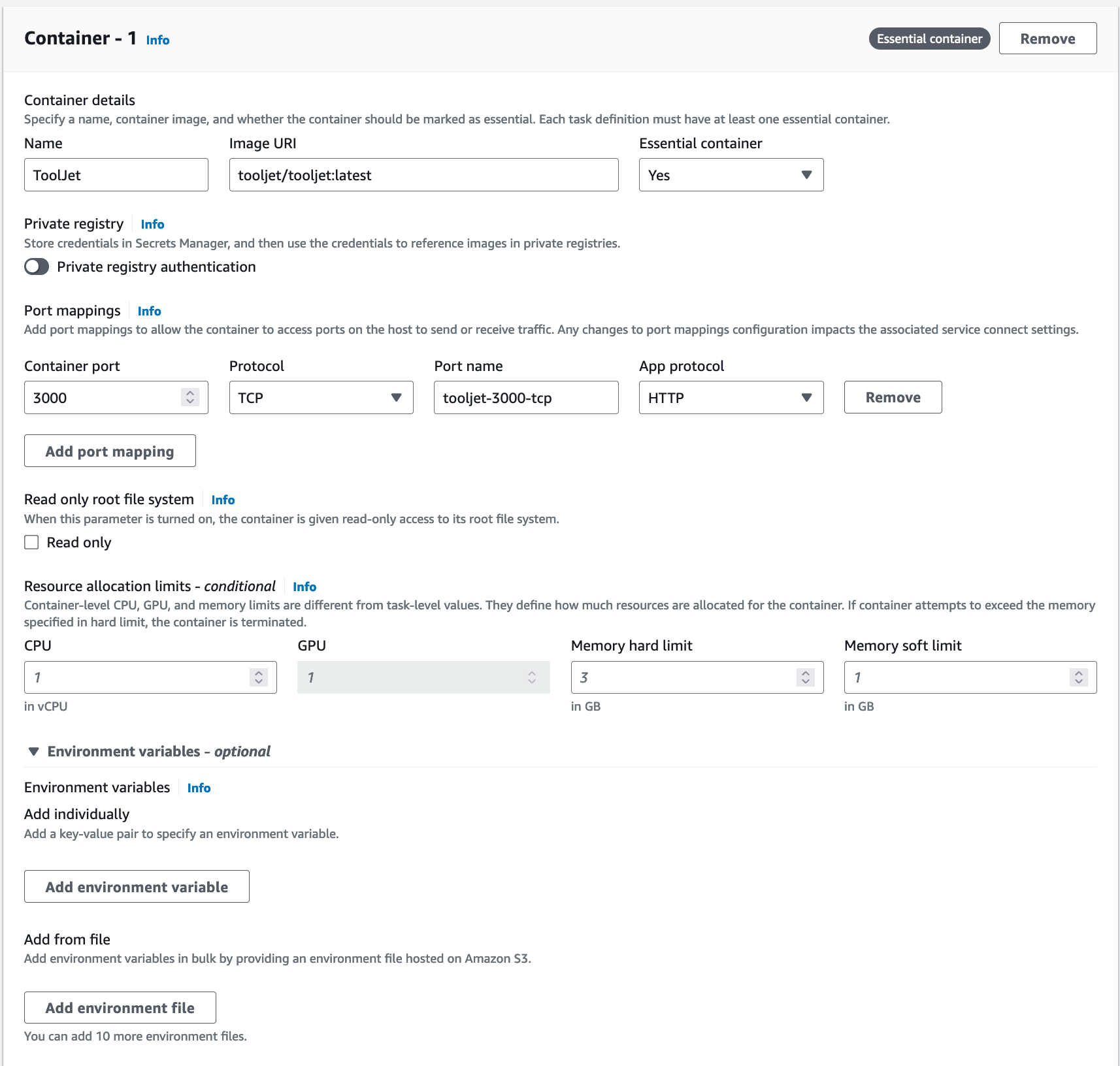Open Resource allocation limits Info link
Viewport: 1120px width, 1066px height.
pos(305,587)
